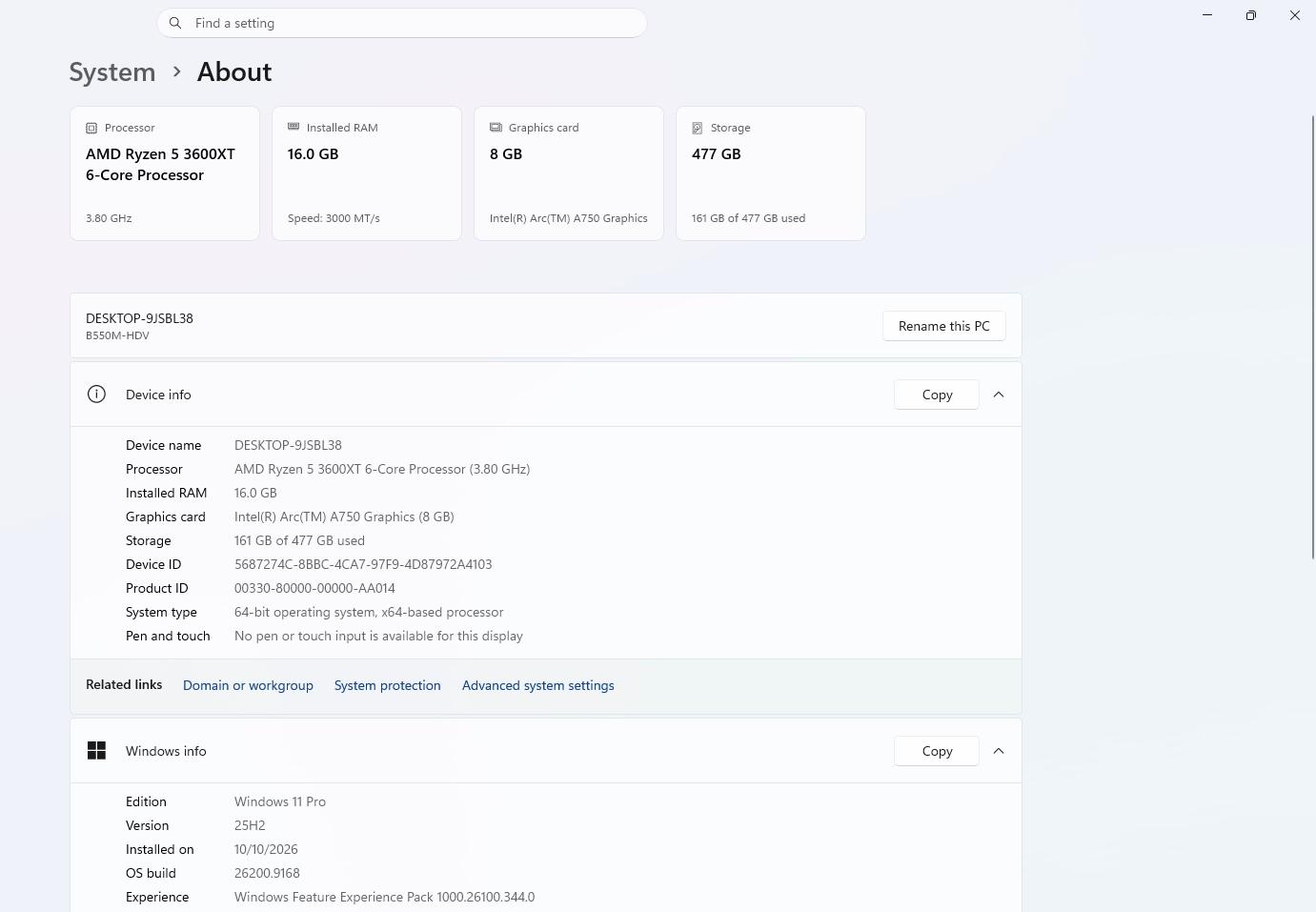Click Windows Feature Experience Pack text

point(384,897)
